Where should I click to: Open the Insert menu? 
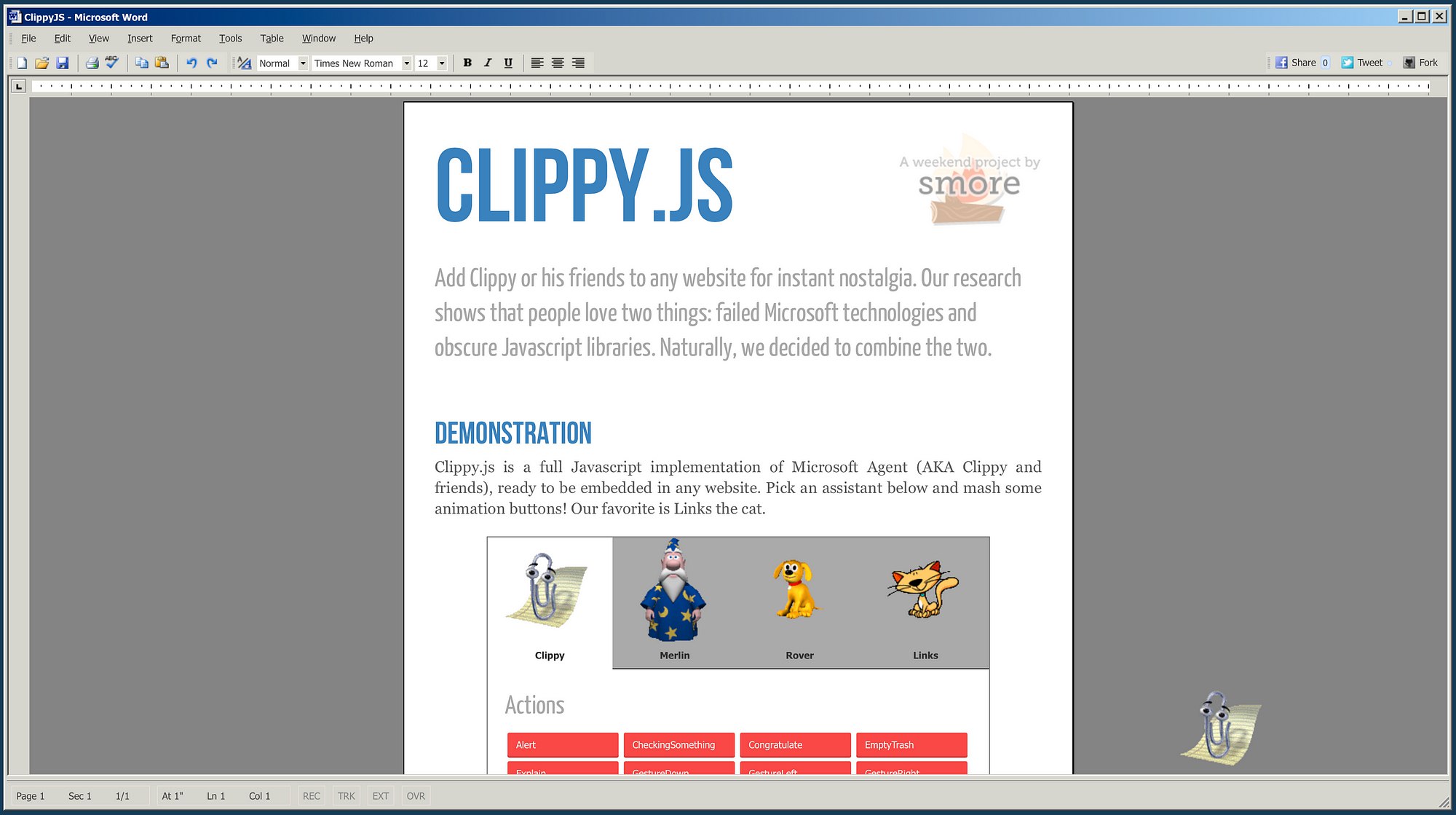coord(140,39)
